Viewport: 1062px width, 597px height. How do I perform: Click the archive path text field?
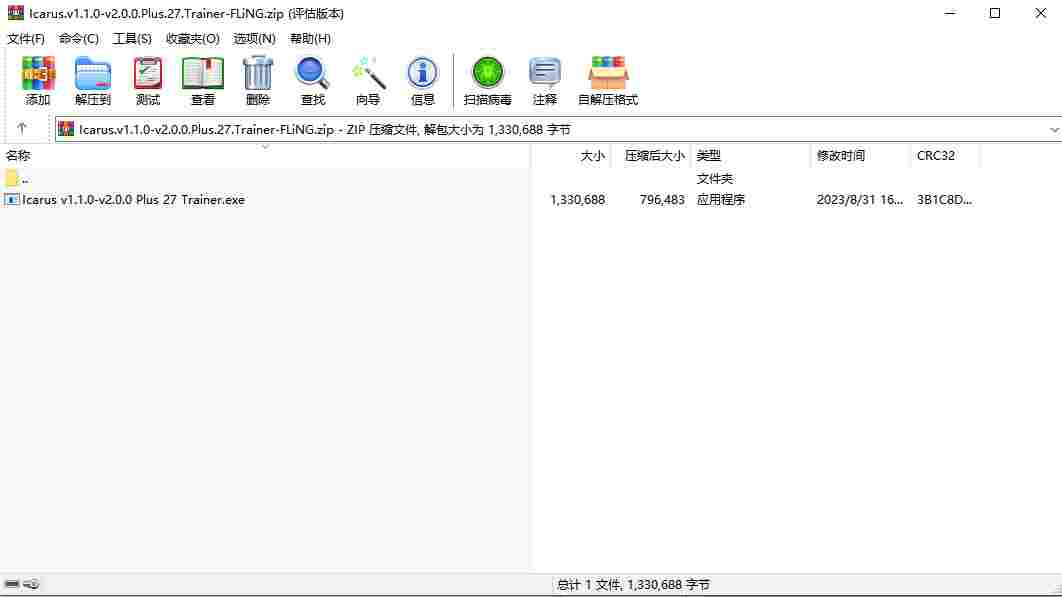point(559,129)
